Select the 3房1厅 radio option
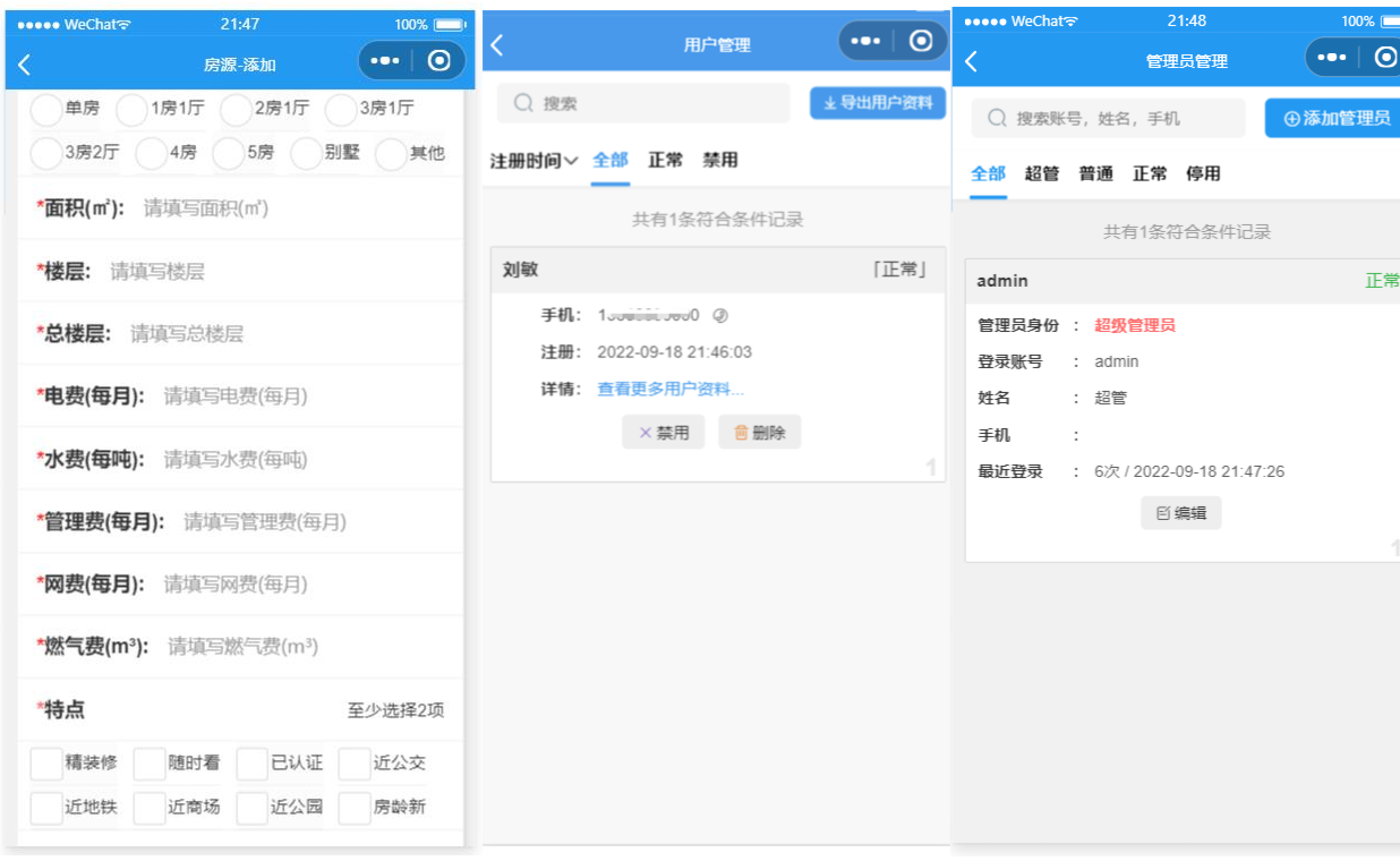 coord(340,109)
